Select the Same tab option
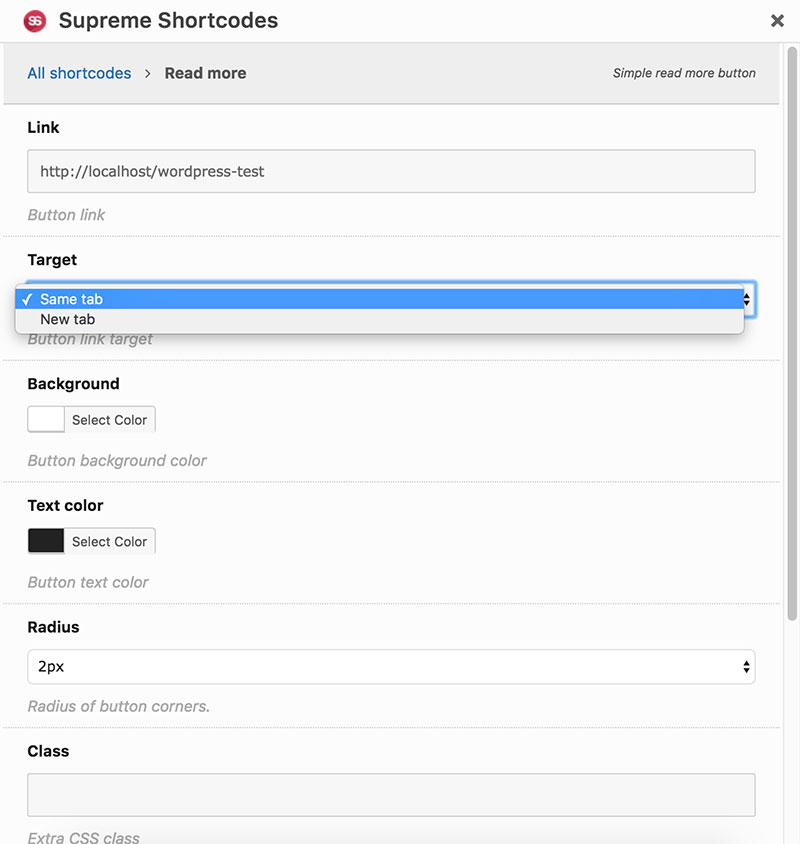This screenshot has width=800, height=844. coord(380,299)
